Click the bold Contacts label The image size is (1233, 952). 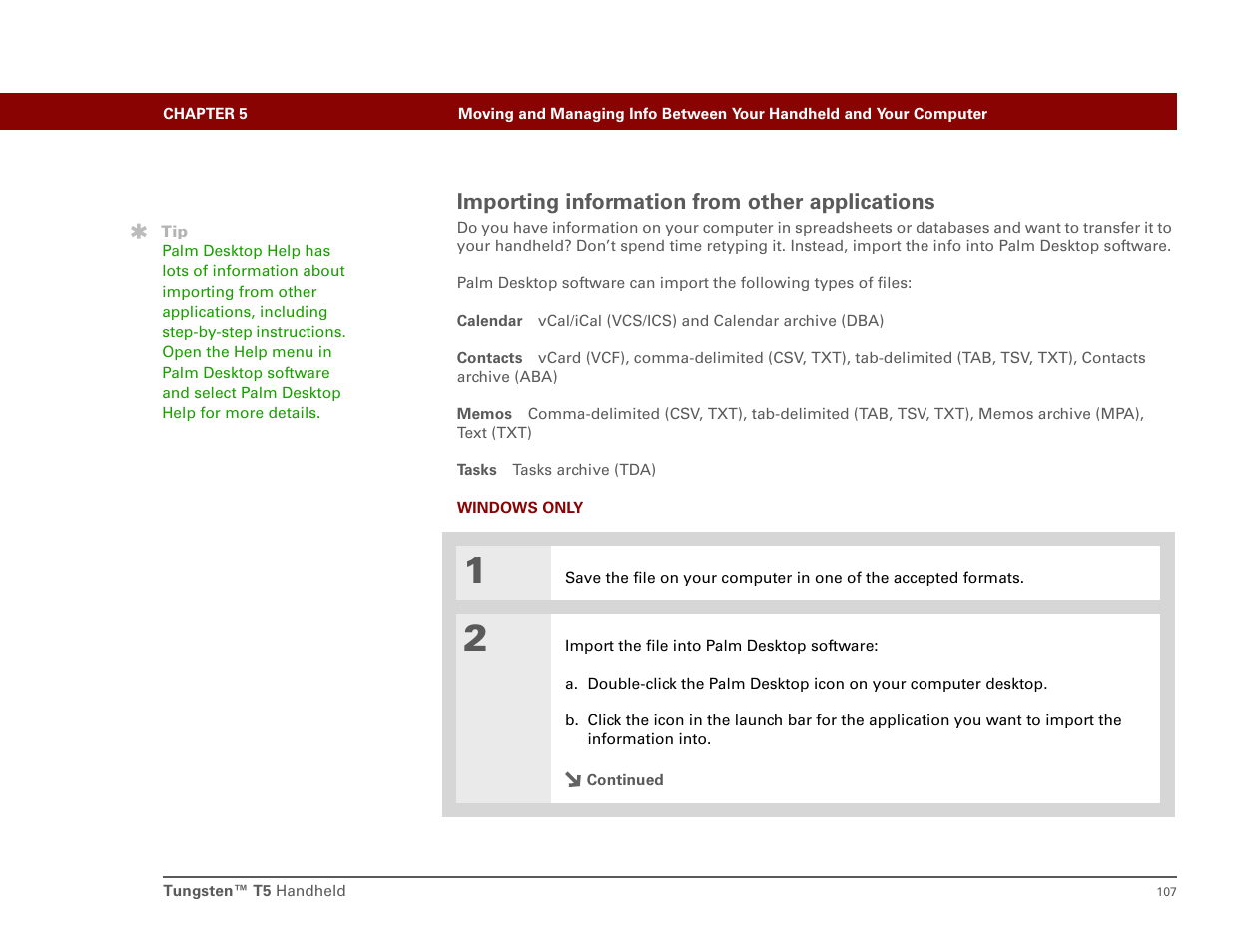[490, 358]
